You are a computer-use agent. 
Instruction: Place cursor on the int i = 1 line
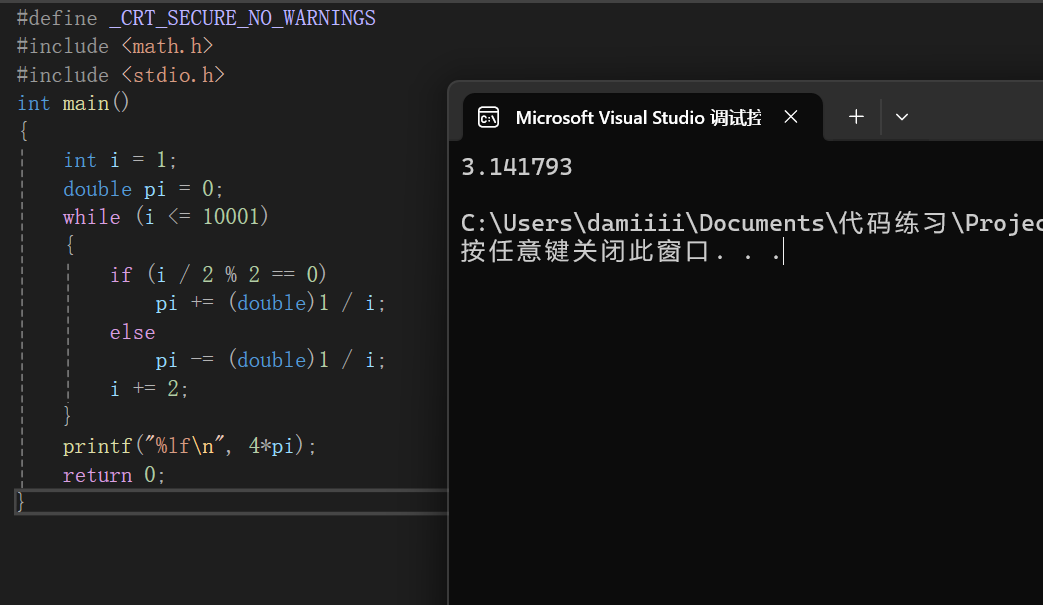(x=120, y=160)
